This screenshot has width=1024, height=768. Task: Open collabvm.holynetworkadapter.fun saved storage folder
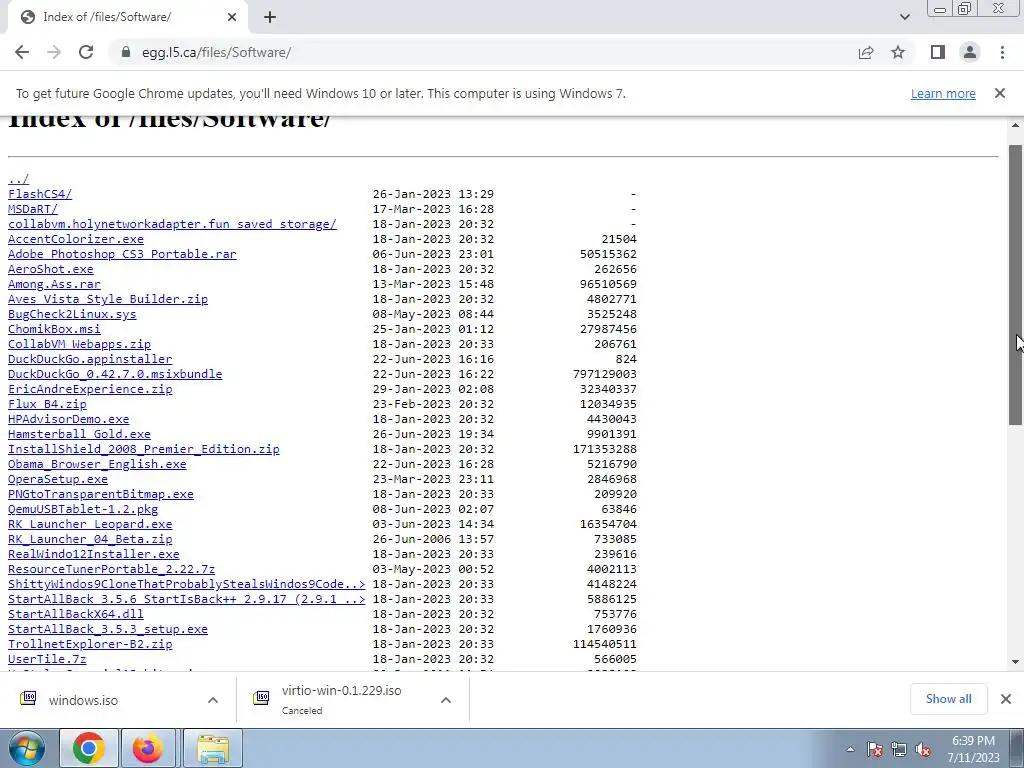pyautogui.click(x=172, y=224)
